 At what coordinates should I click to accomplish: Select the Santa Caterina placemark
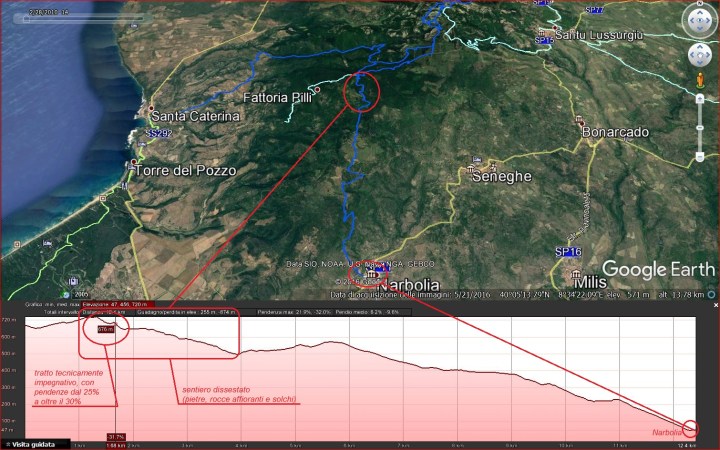[x=152, y=108]
